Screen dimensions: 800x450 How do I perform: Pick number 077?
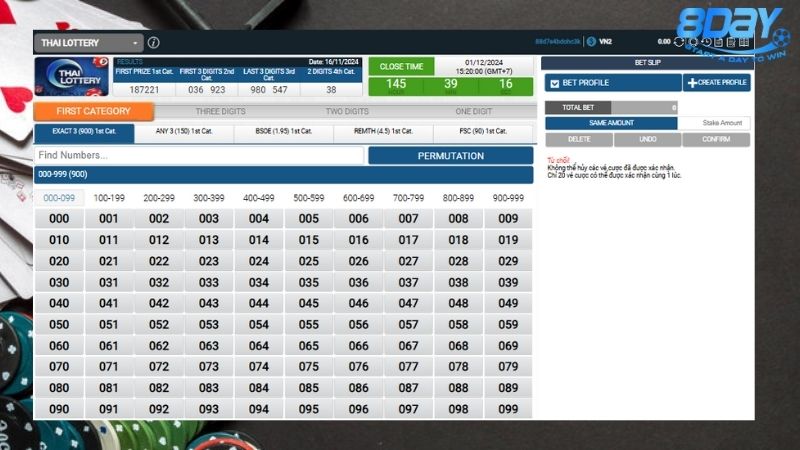408,367
